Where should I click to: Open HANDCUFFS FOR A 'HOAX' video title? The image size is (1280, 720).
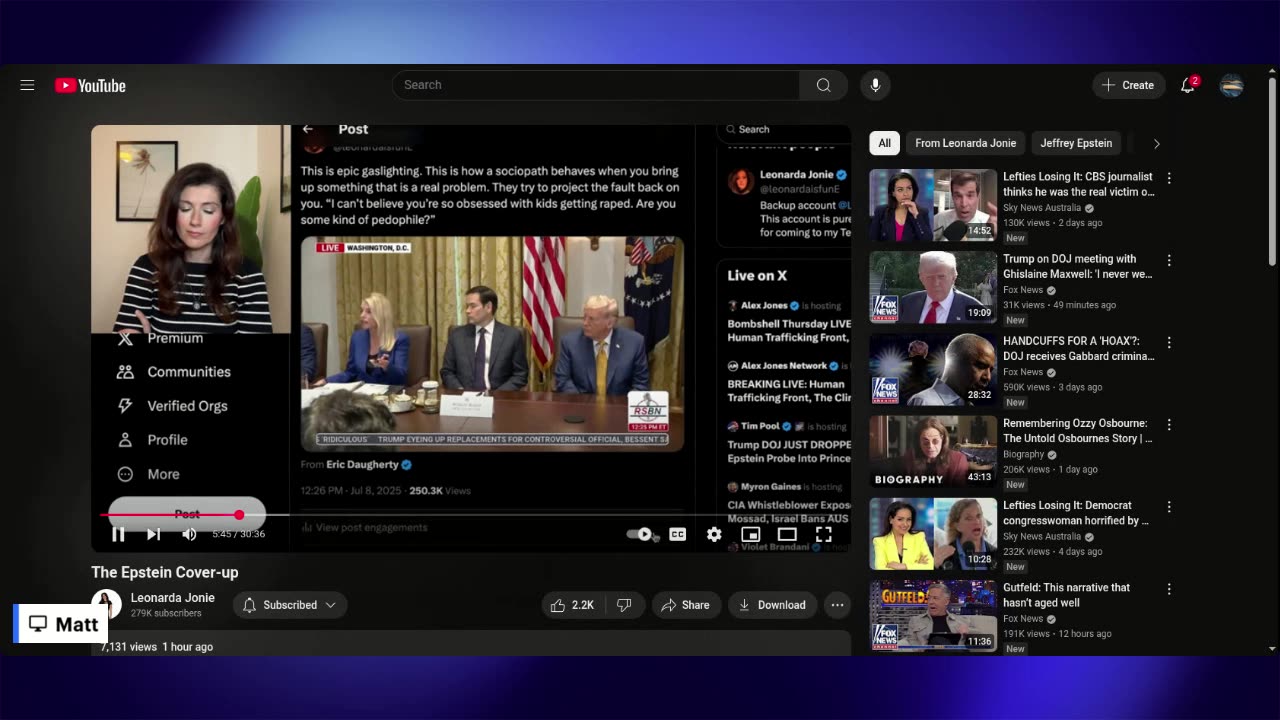(x=1079, y=348)
